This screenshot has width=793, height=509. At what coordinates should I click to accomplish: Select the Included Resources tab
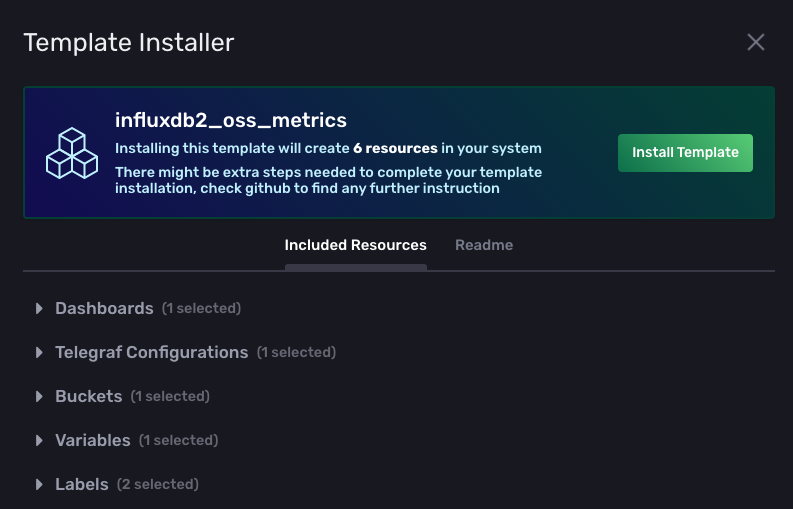click(355, 245)
